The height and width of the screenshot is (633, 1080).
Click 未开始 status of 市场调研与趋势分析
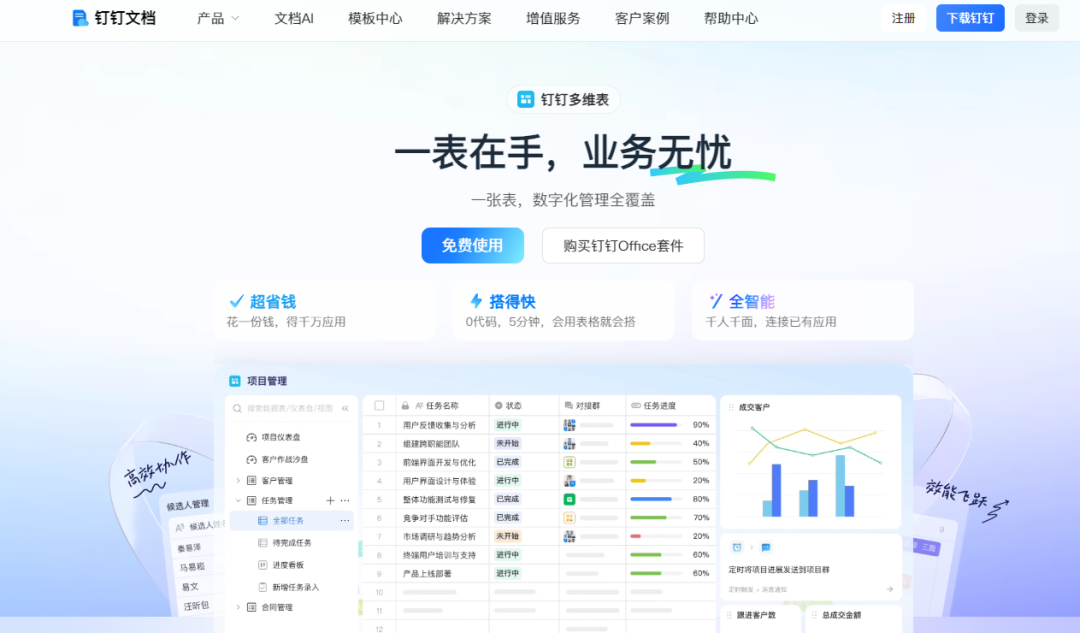click(508, 537)
